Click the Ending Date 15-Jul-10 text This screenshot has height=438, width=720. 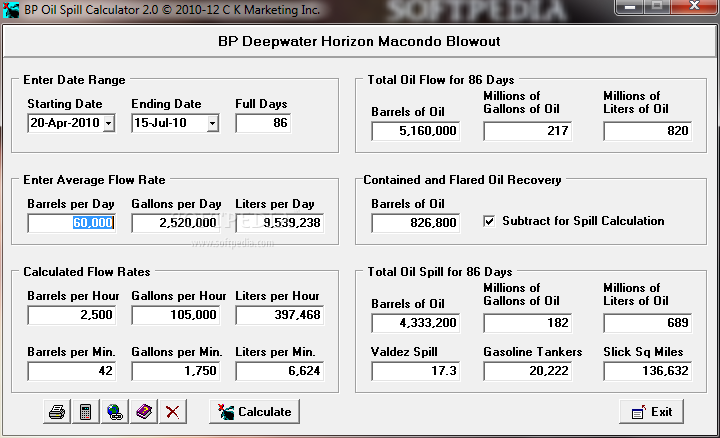coord(160,123)
